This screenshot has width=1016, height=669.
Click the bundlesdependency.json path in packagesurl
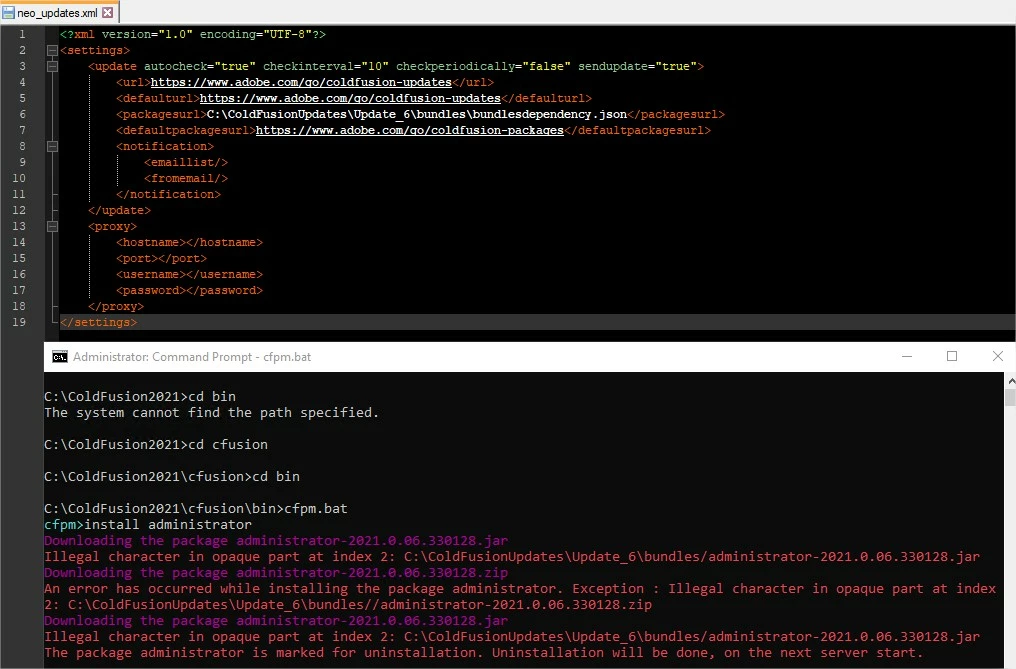(x=417, y=114)
